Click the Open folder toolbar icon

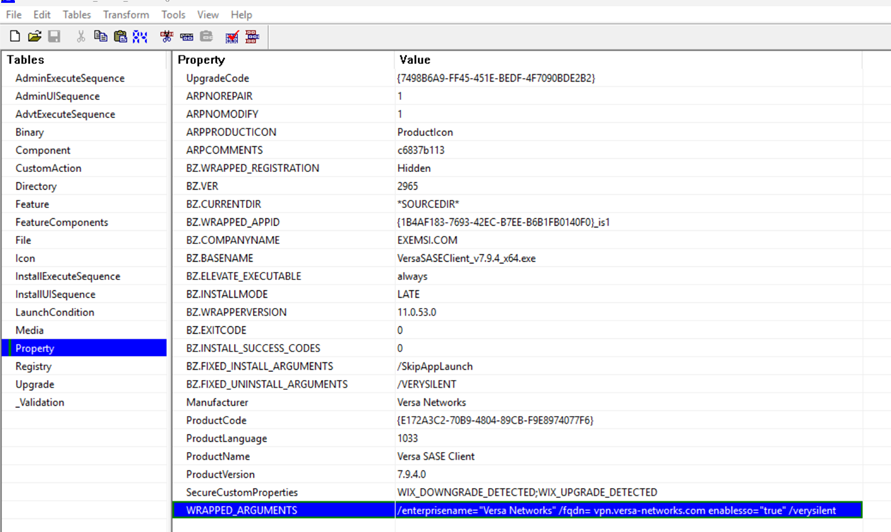coord(35,37)
